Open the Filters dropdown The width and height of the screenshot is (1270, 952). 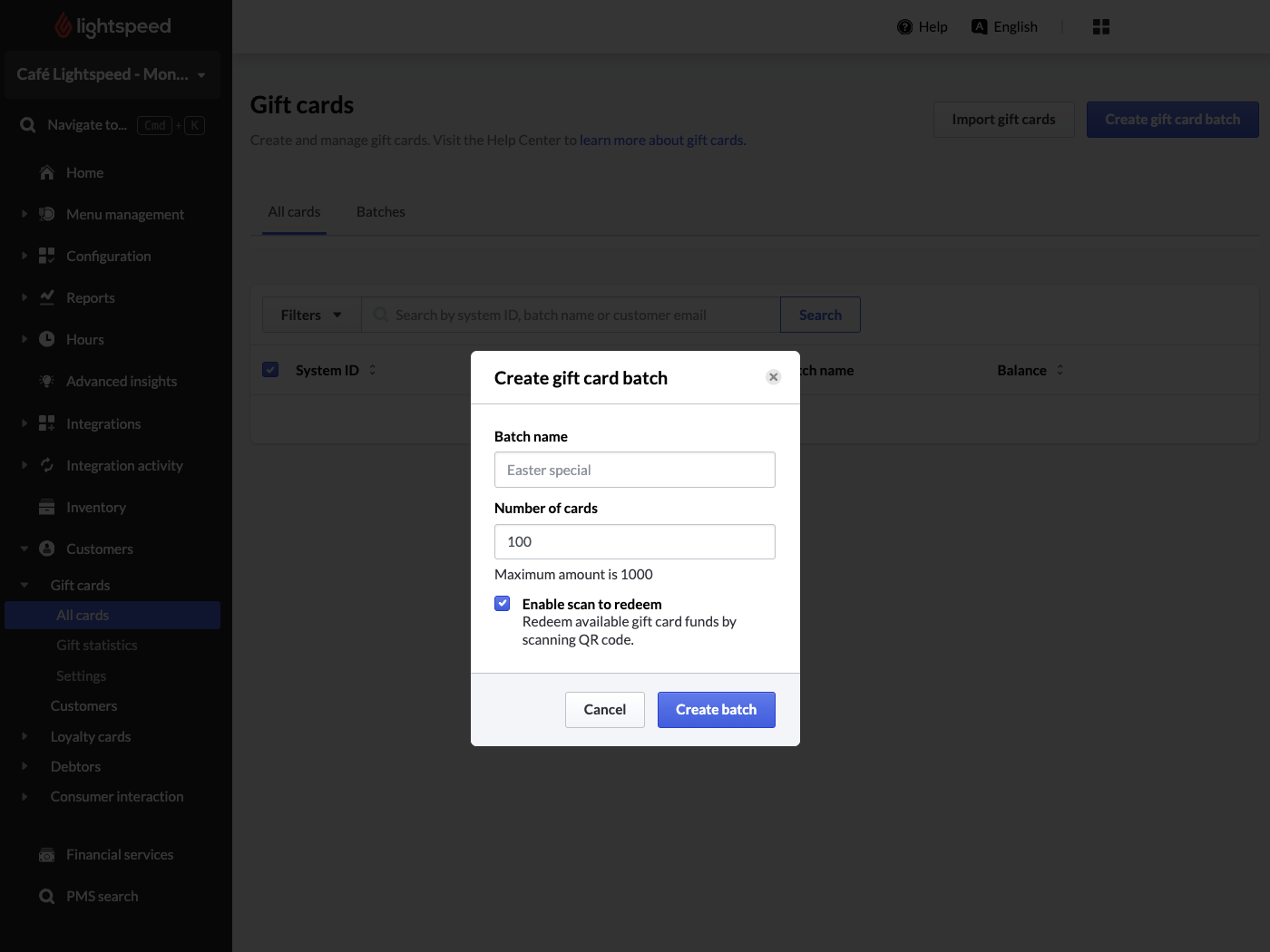point(311,315)
